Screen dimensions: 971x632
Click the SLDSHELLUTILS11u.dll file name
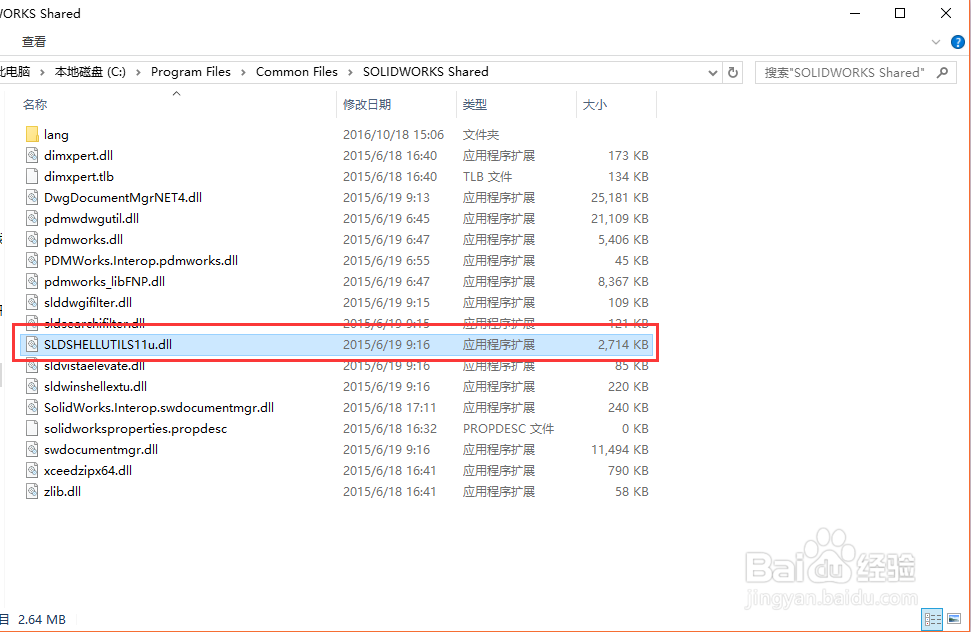(x=108, y=344)
